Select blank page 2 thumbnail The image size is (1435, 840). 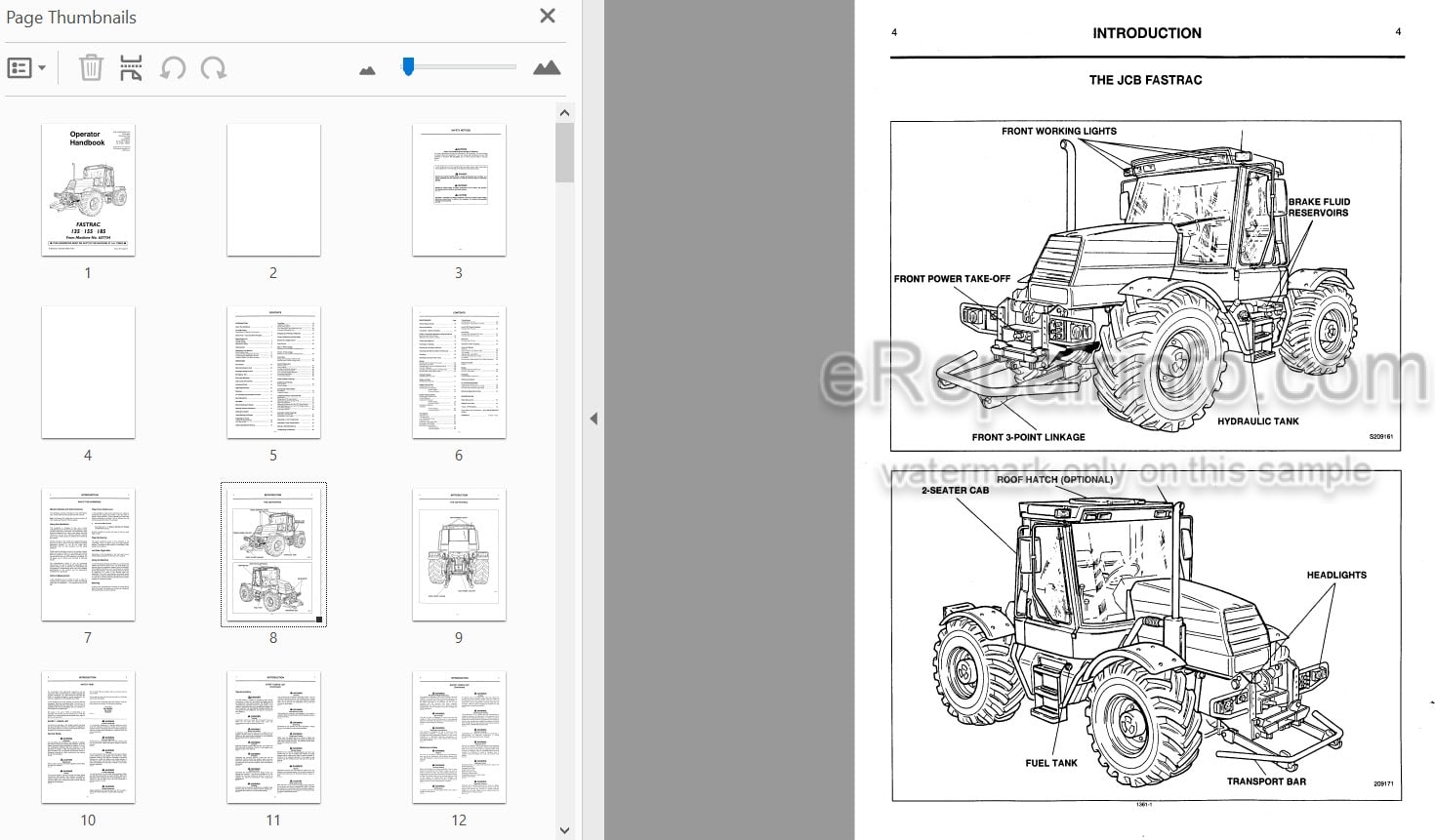tap(273, 189)
